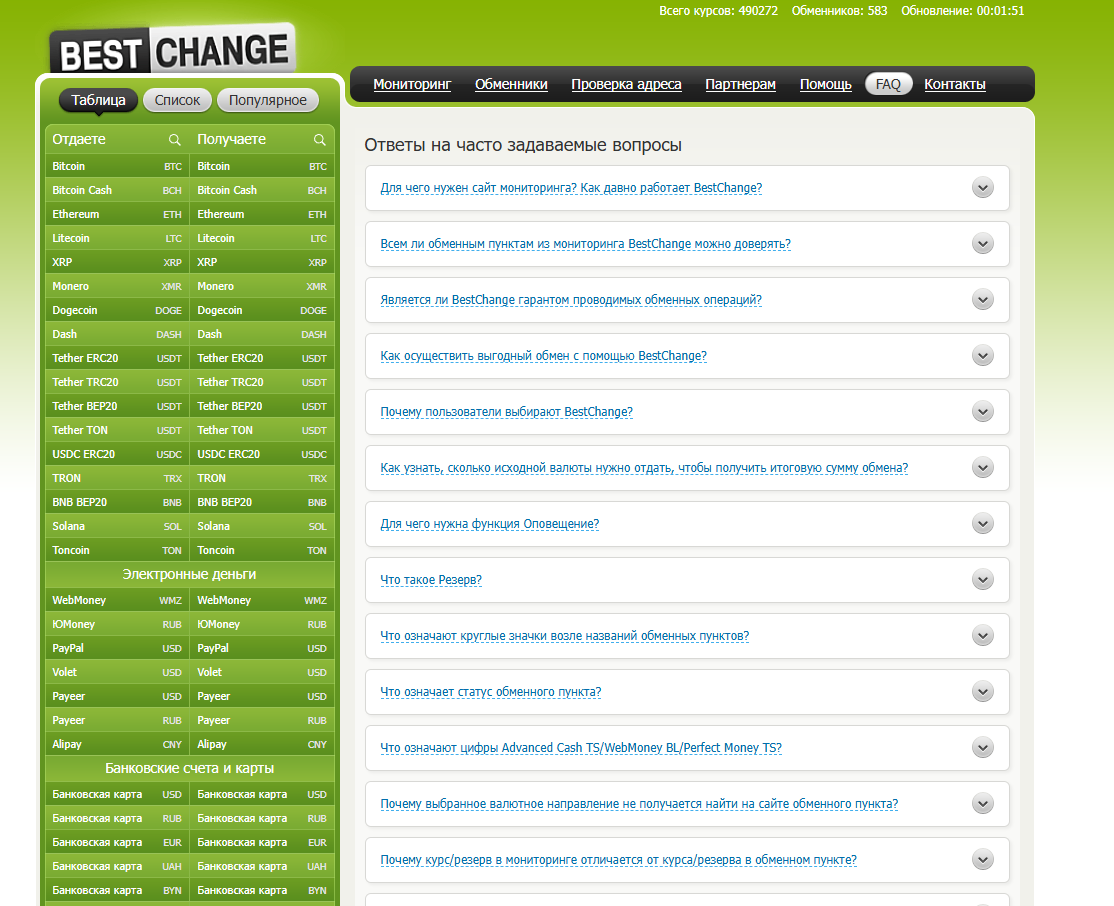This screenshot has width=1114, height=906.
Task: Select Bitcoin Cash in the Отдаете column
Action: (117, 190)
